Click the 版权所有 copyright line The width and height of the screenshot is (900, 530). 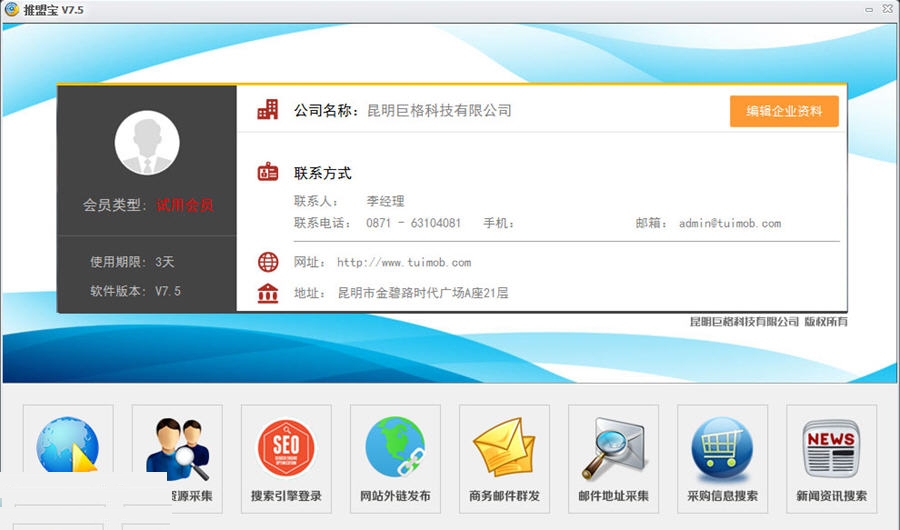click(769, 322)
